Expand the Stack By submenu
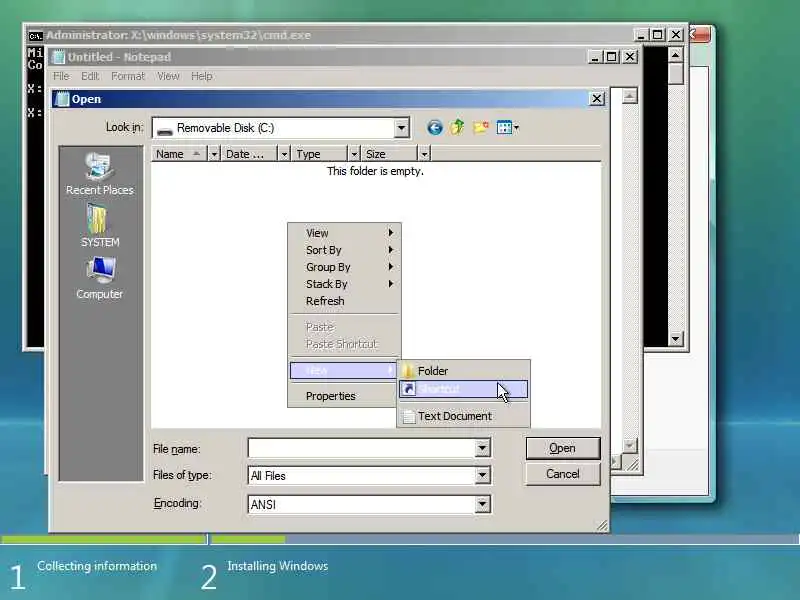This screenshot has height=600, width=800. [x=344, y=284]
